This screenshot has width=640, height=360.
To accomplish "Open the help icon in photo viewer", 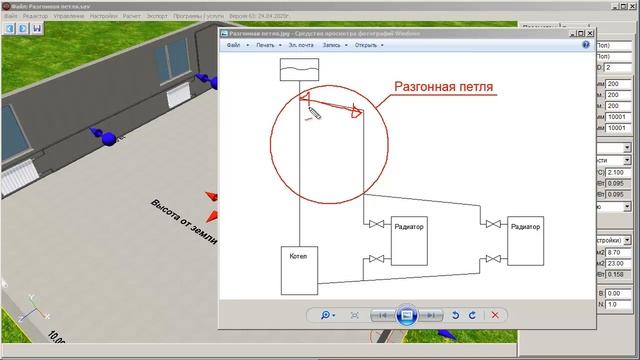I will pyautogui.click(x=586, y=45).
